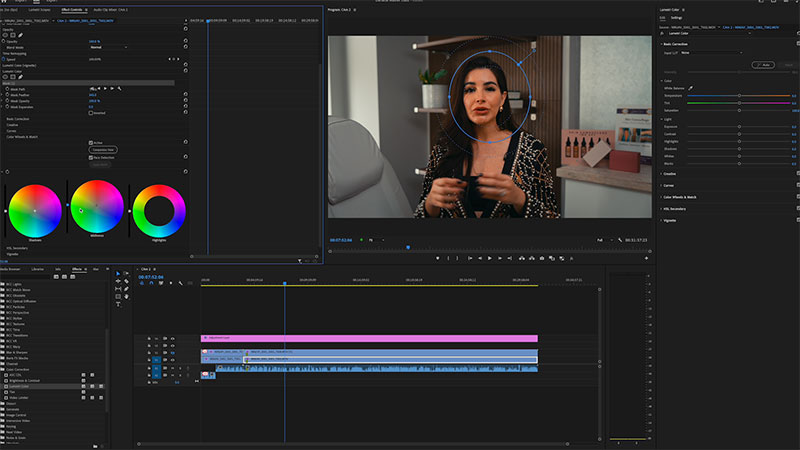Viewport: 800px width, 450px height.
Task: Switch to Lumetri Scopes tab
Action: pos(39,10)
